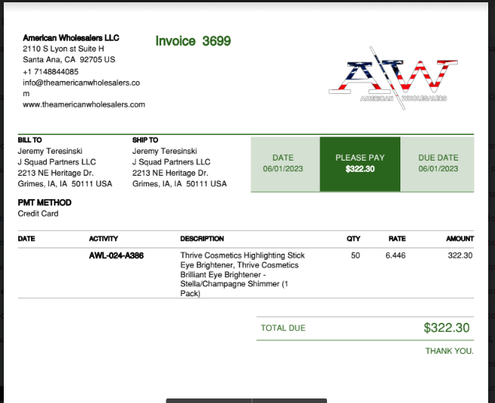This screenshot has height=403, width=495.
Task: Click rate value 6.446
Action: (396, 256)
